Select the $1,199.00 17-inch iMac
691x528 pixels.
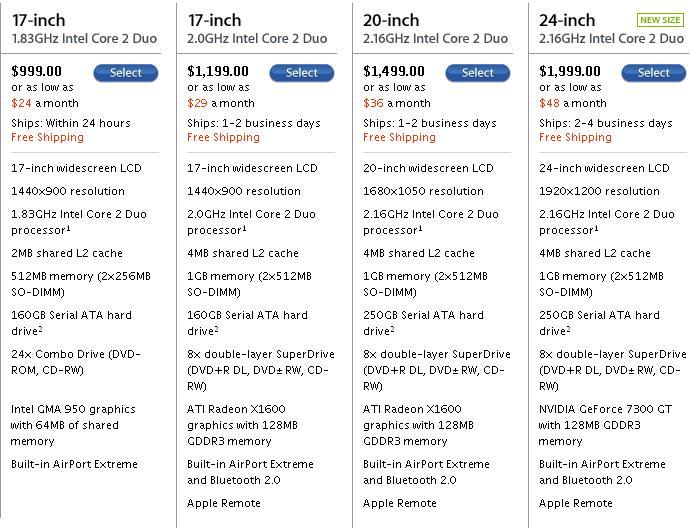(301, 73)
